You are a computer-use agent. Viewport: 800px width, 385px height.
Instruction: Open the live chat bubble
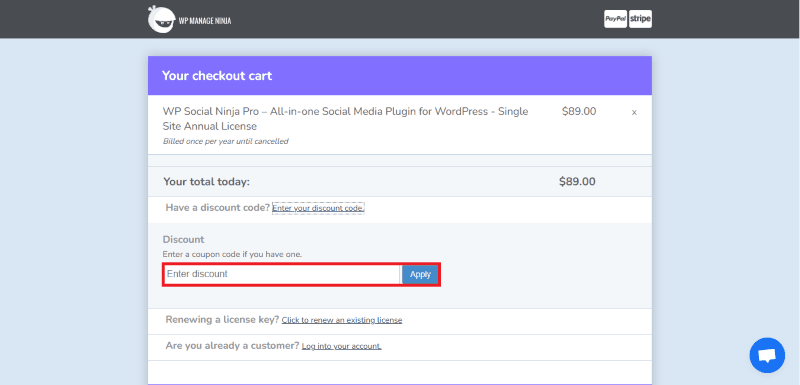pyautogui.click(x=767, y=355)
